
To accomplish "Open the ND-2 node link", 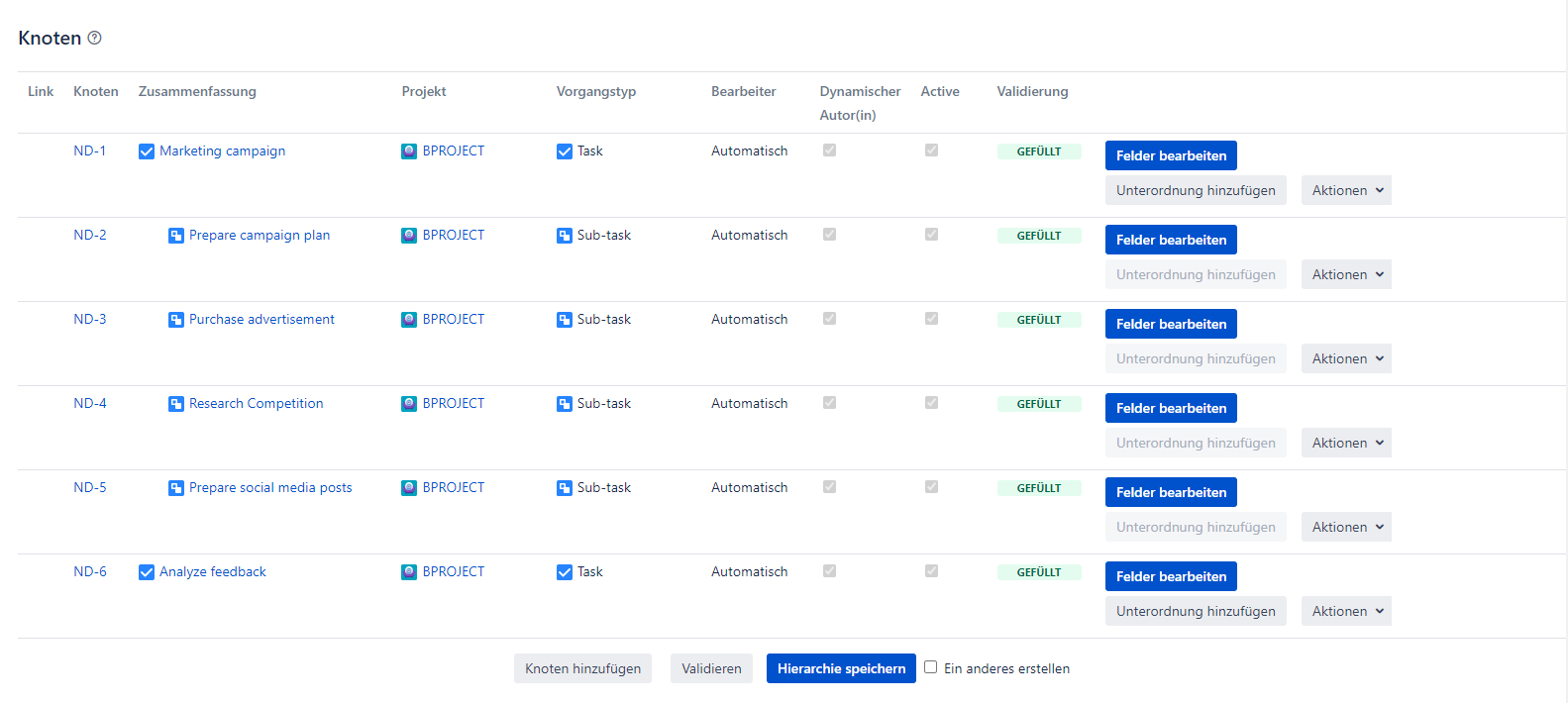I will tap(90, 235).
